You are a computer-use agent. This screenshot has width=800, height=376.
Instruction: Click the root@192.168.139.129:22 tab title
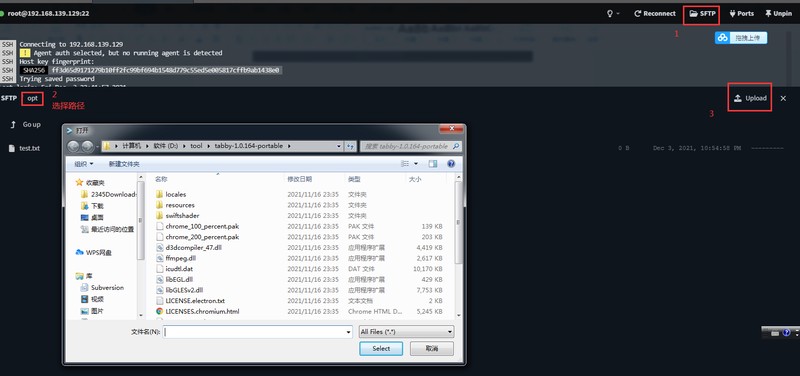click(x=48, y=13)
